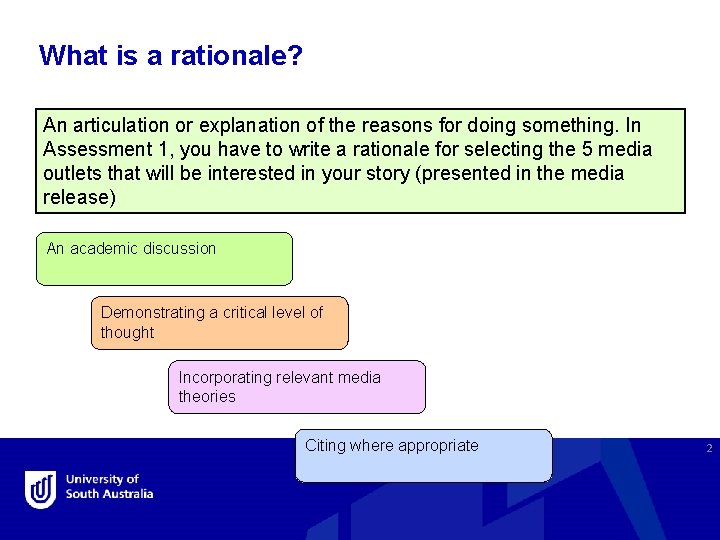Click the 'University of South Australia' text
This screenshot has width=720, height=540.
coord(109,486)
